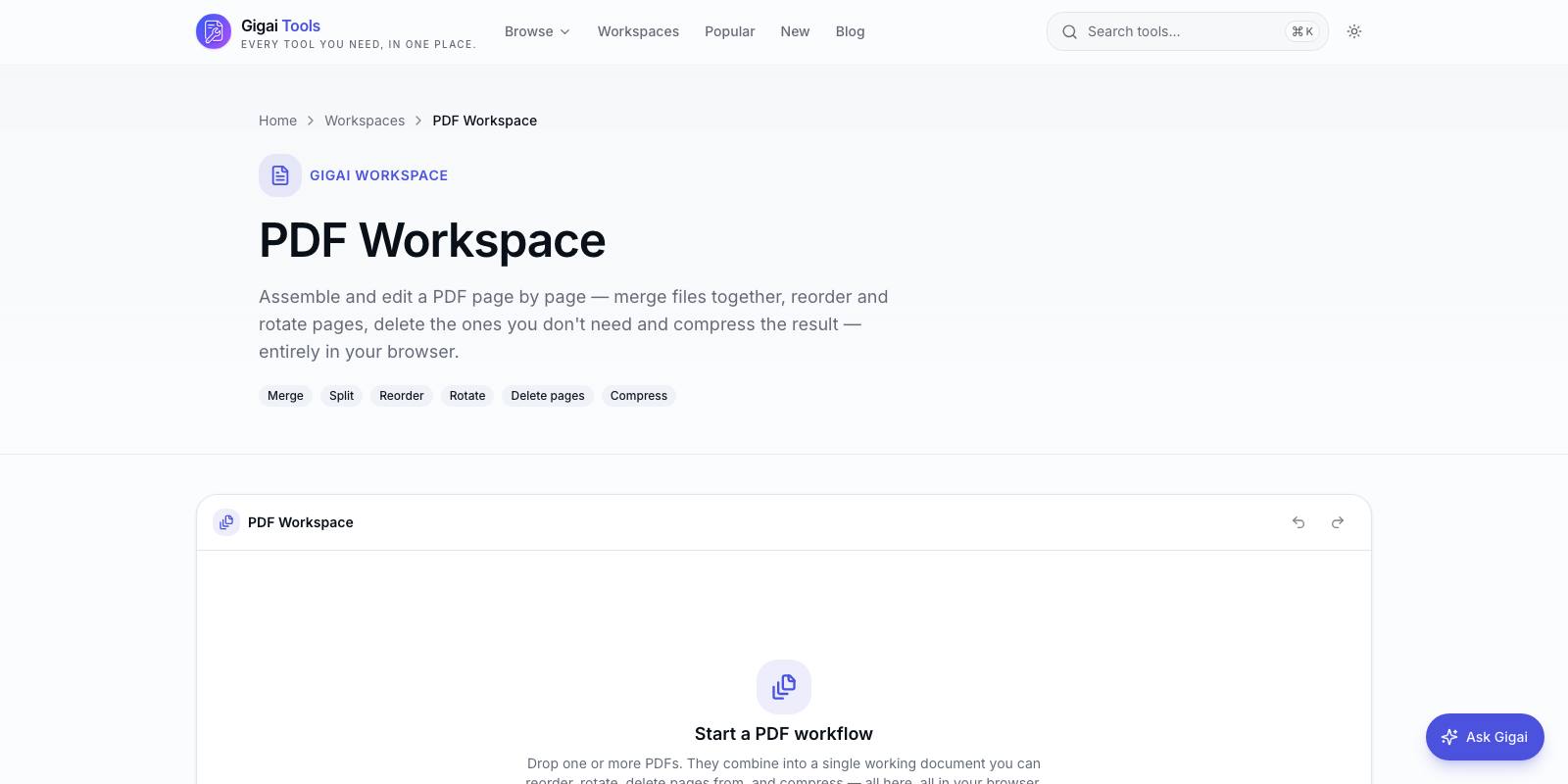Go to the Popular nav page

730,31
